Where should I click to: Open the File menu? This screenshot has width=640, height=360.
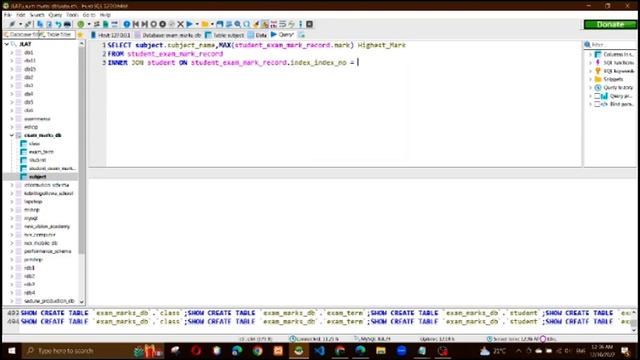[8, 15]
